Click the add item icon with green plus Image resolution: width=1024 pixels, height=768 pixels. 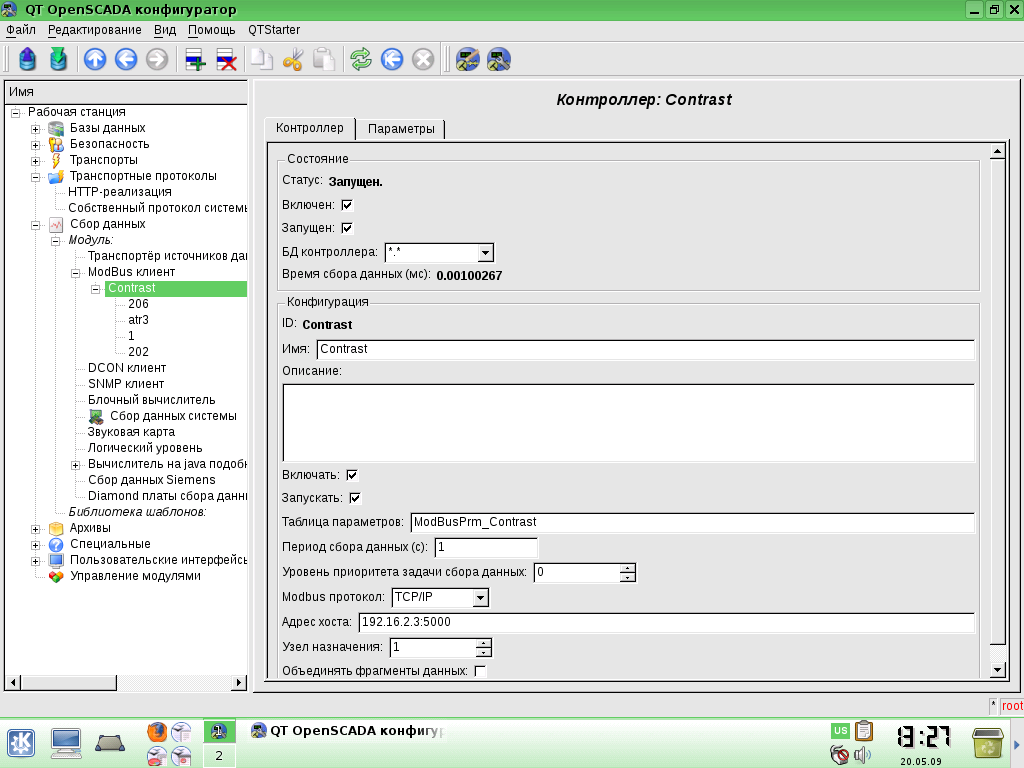[x=195, y=60]
